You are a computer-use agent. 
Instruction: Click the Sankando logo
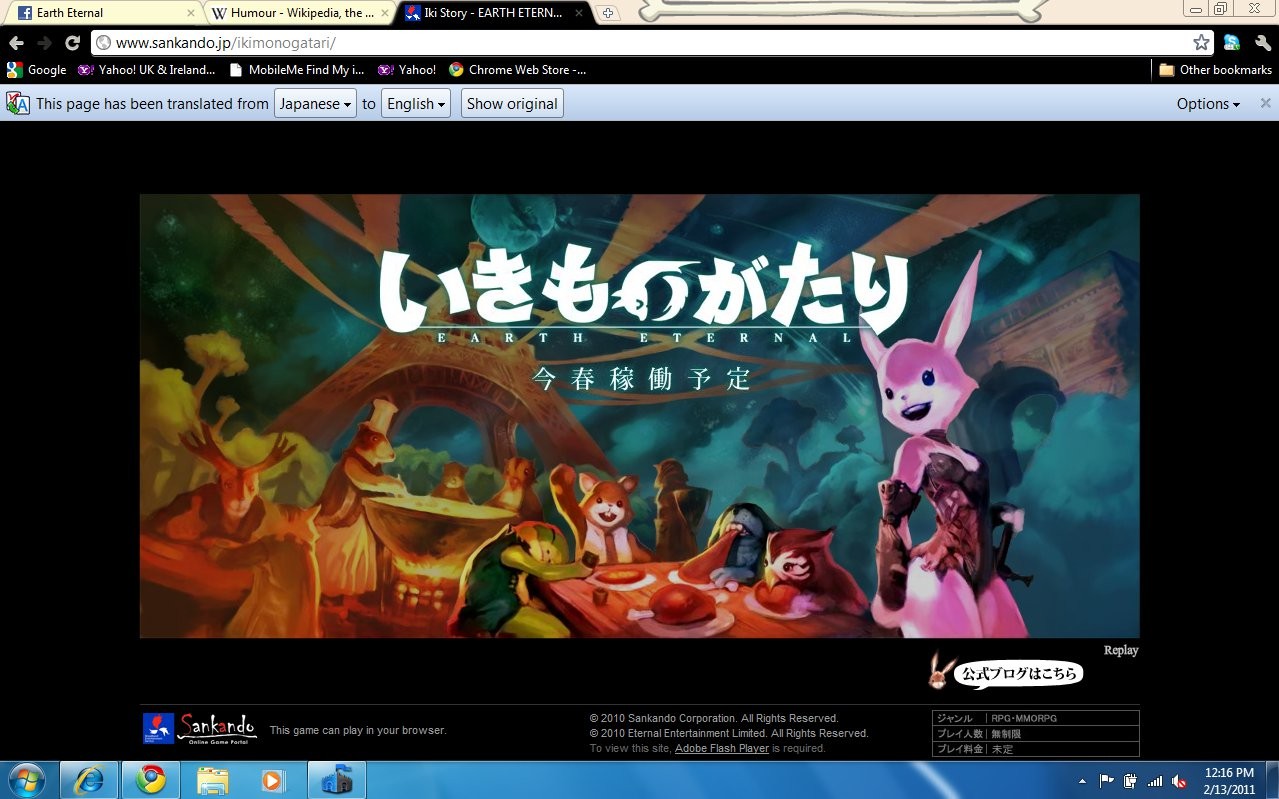pos(200,728)
